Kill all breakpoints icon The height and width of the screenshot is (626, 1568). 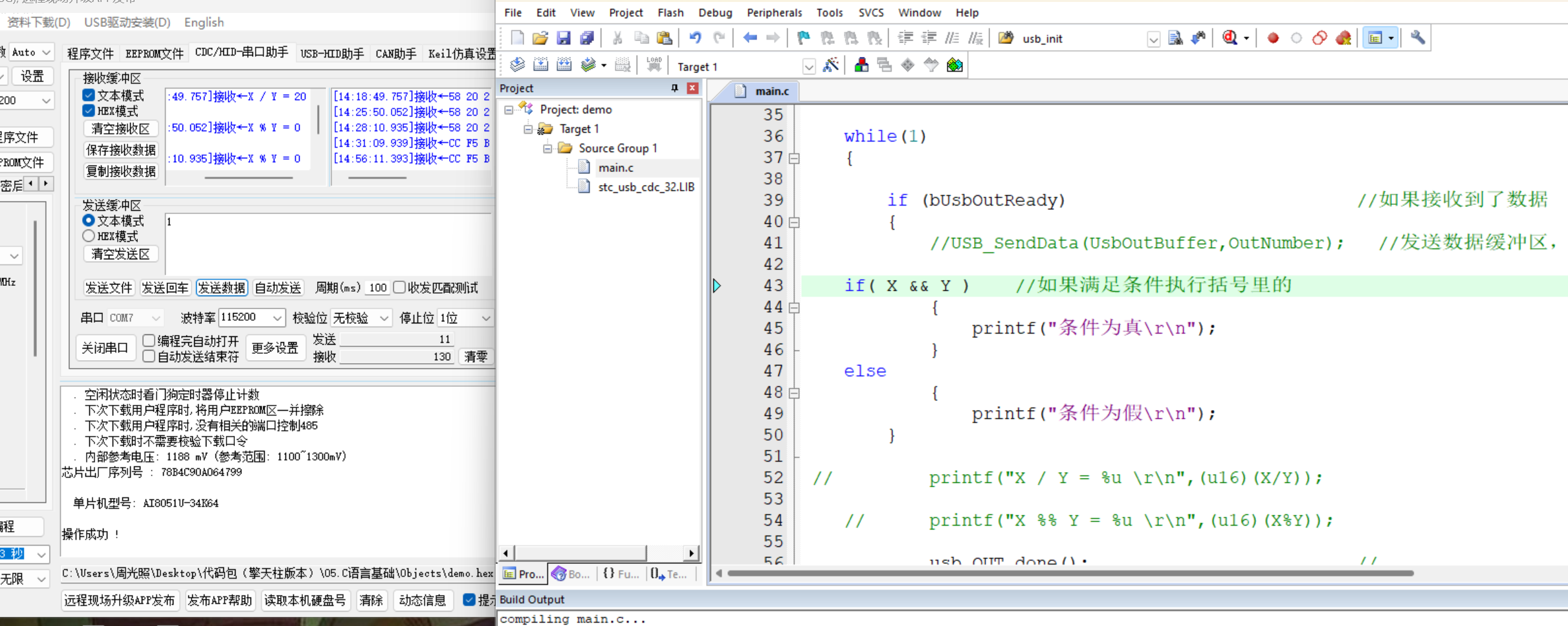coord(1343,38)
